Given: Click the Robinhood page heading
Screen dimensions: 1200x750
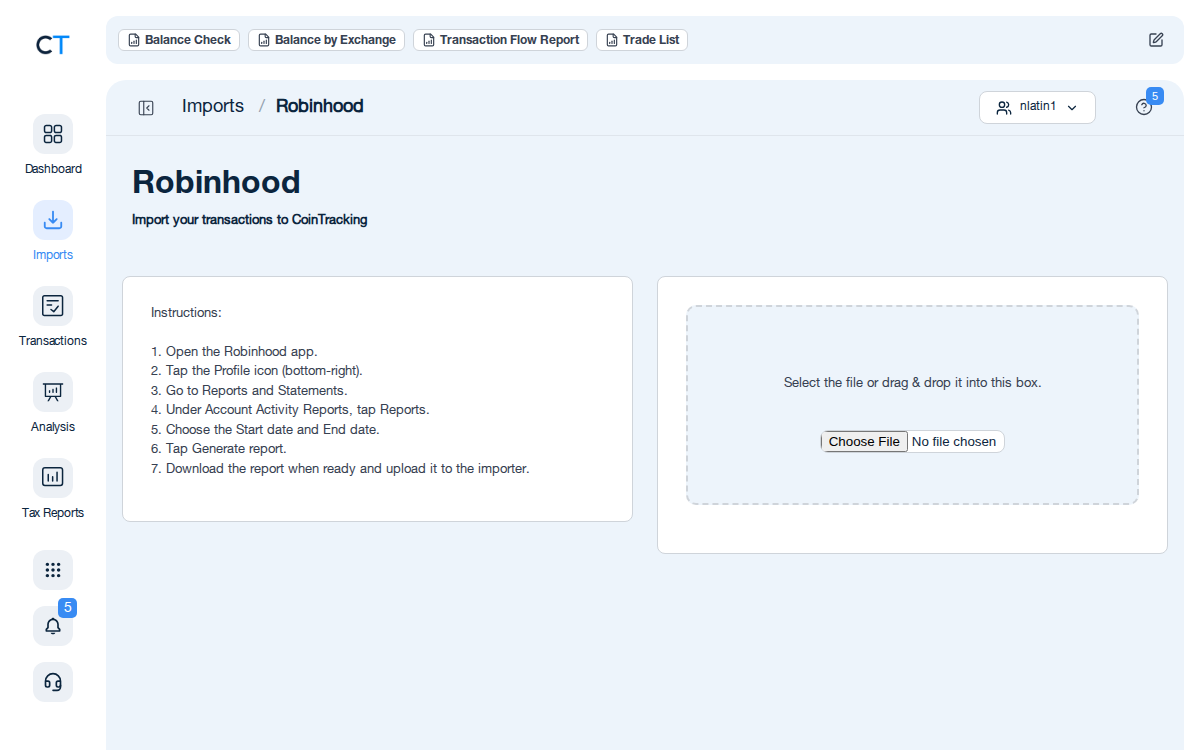Looking at the screenshot, I should click(216, 182).
